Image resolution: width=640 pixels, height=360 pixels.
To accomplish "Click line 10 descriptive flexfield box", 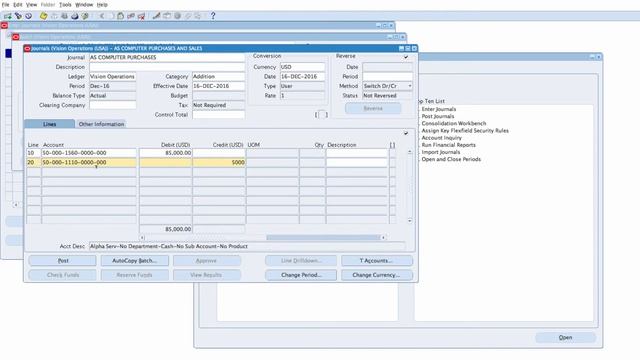I will tap(392, 153).
